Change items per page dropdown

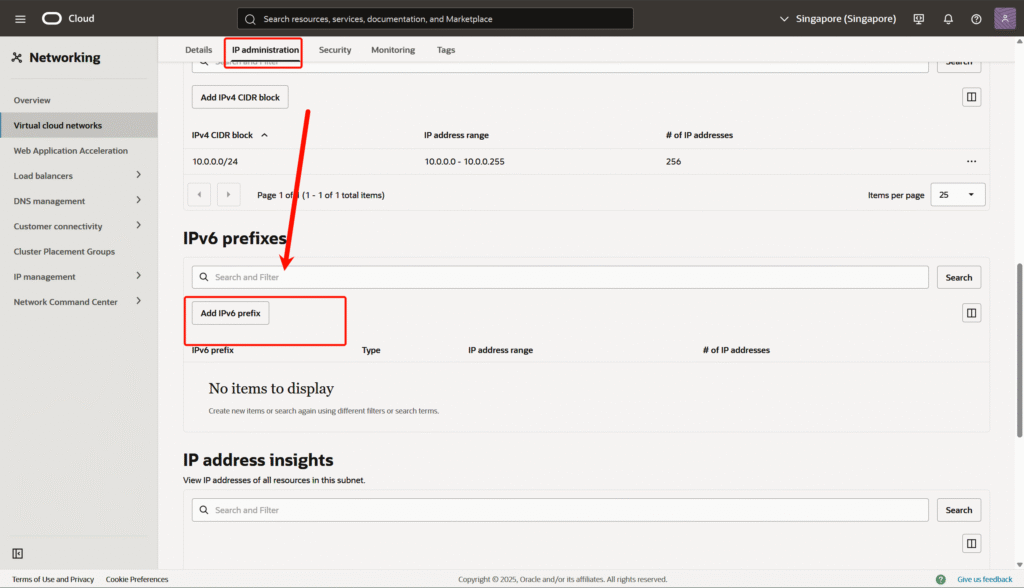pos(957,195)
